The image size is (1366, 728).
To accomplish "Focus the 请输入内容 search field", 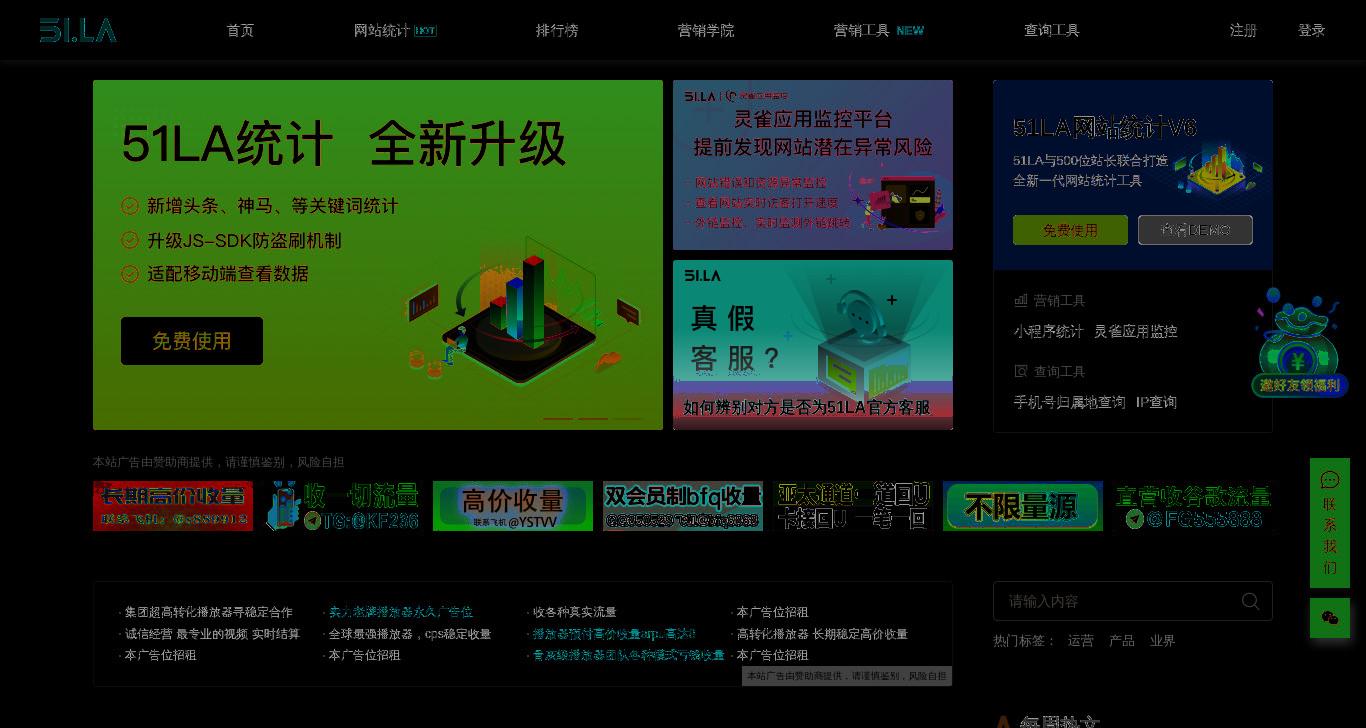I will point(1120,601).
